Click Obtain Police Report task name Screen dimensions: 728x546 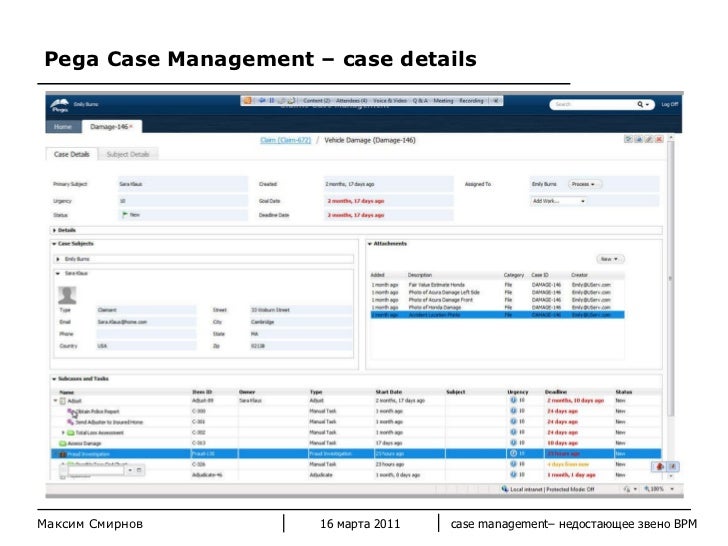tap(98, 411)
